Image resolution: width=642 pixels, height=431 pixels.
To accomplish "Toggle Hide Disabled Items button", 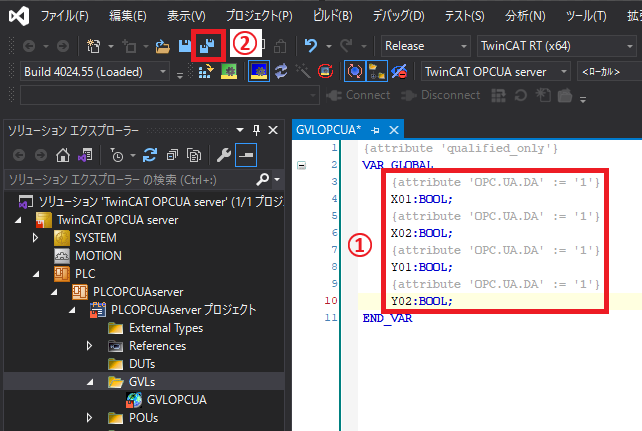I will tap(399, 72).
